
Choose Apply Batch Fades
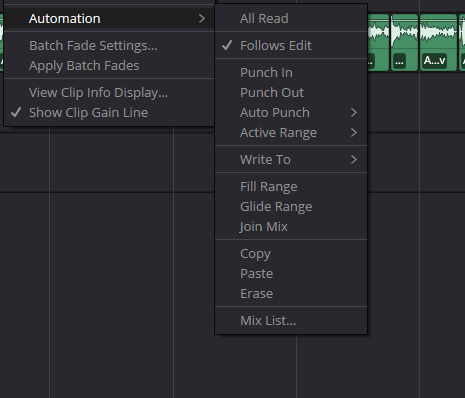click(109, 66)
